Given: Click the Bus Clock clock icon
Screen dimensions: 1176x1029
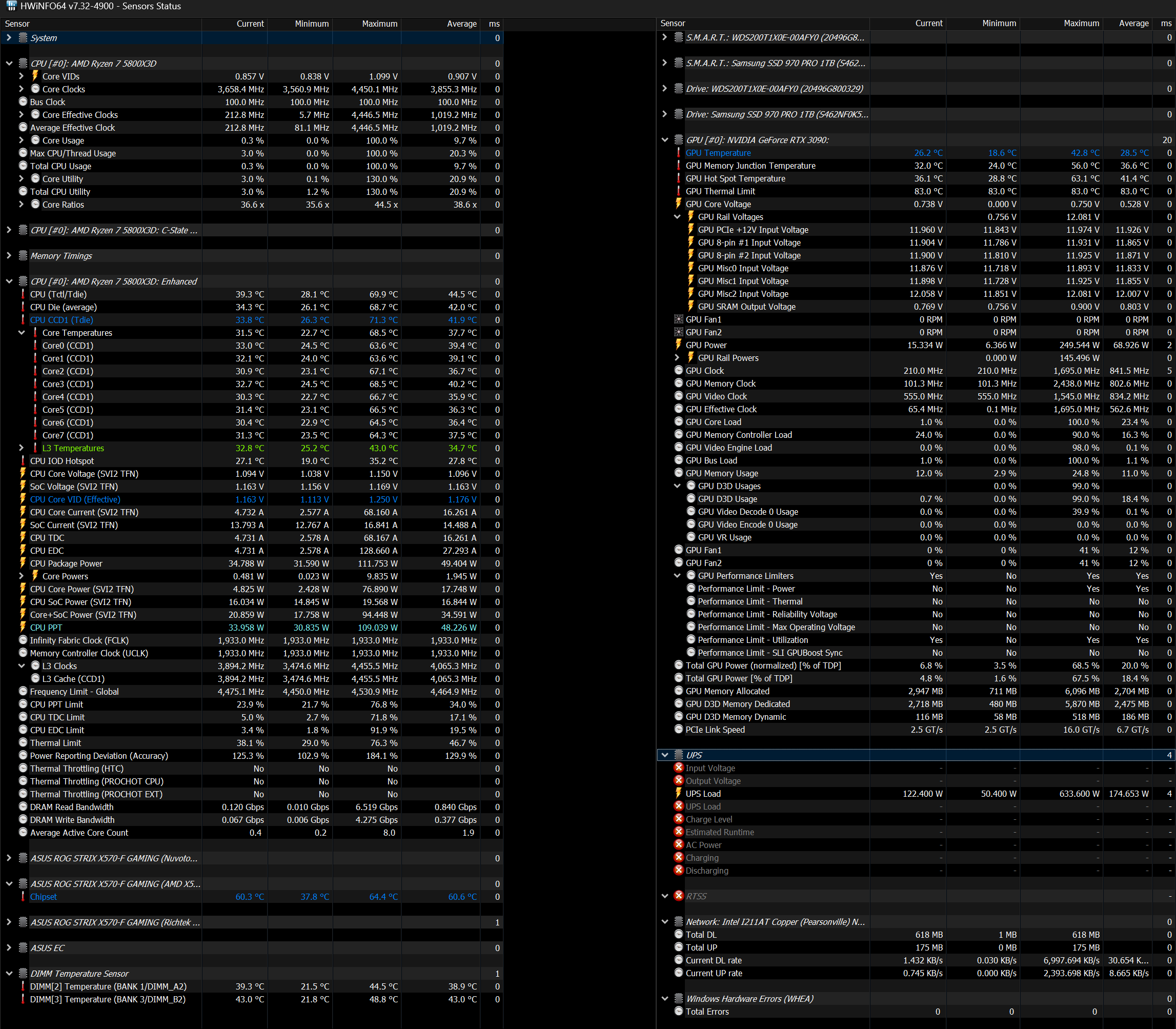Looking at the screenshot, I should [x=23, y=102].
